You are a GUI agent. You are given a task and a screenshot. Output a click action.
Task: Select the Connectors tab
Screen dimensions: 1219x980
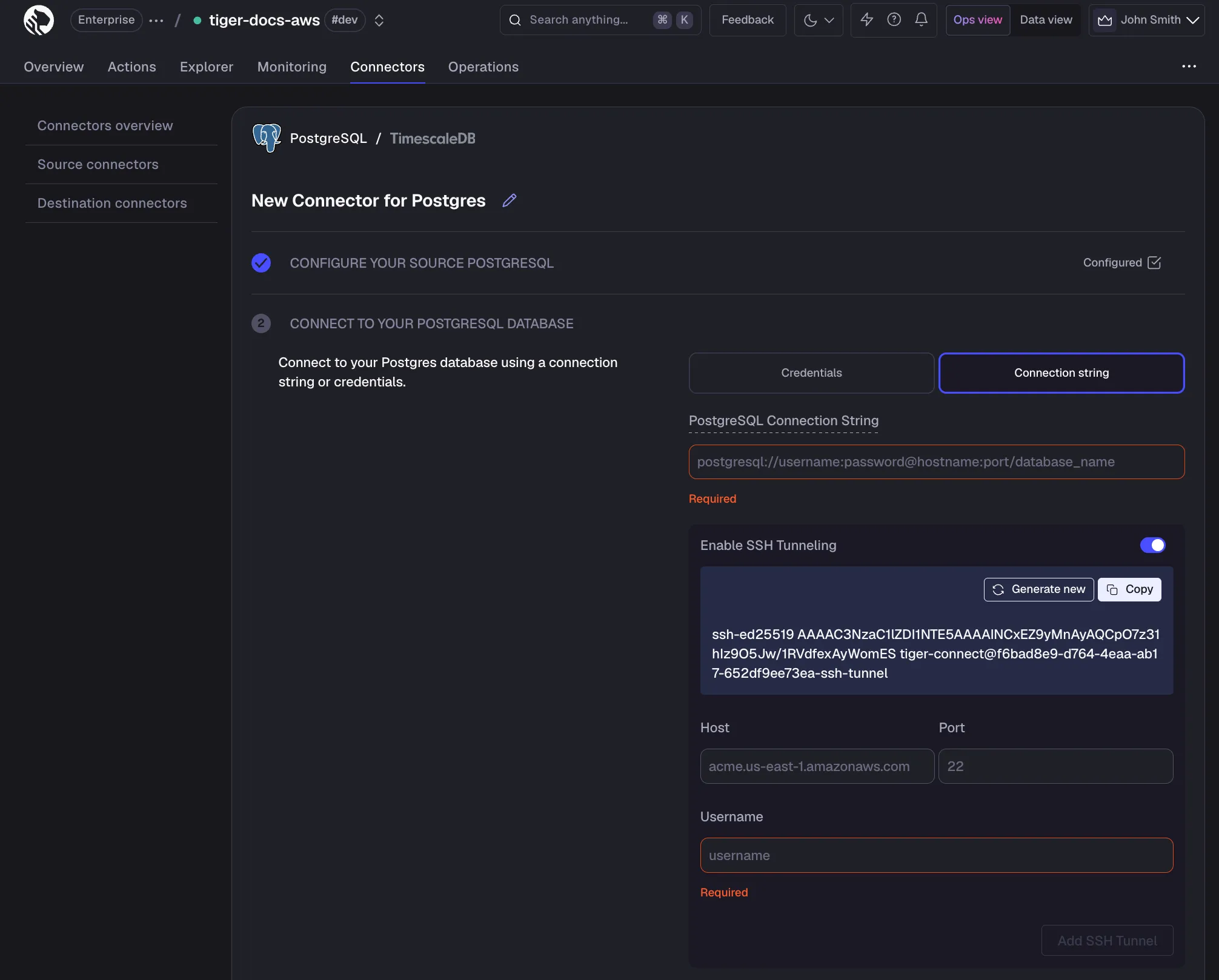point(388,67)
